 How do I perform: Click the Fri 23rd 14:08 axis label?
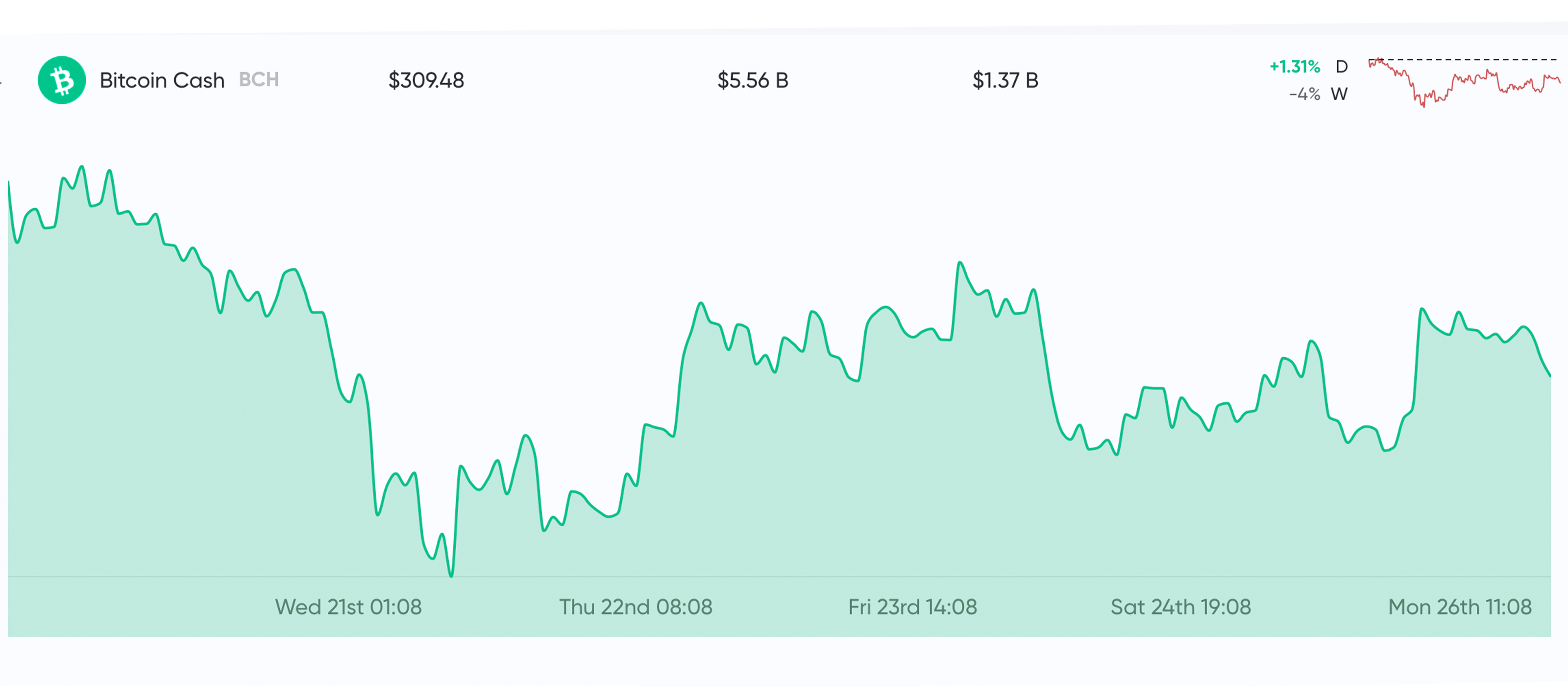coord(912,607)
